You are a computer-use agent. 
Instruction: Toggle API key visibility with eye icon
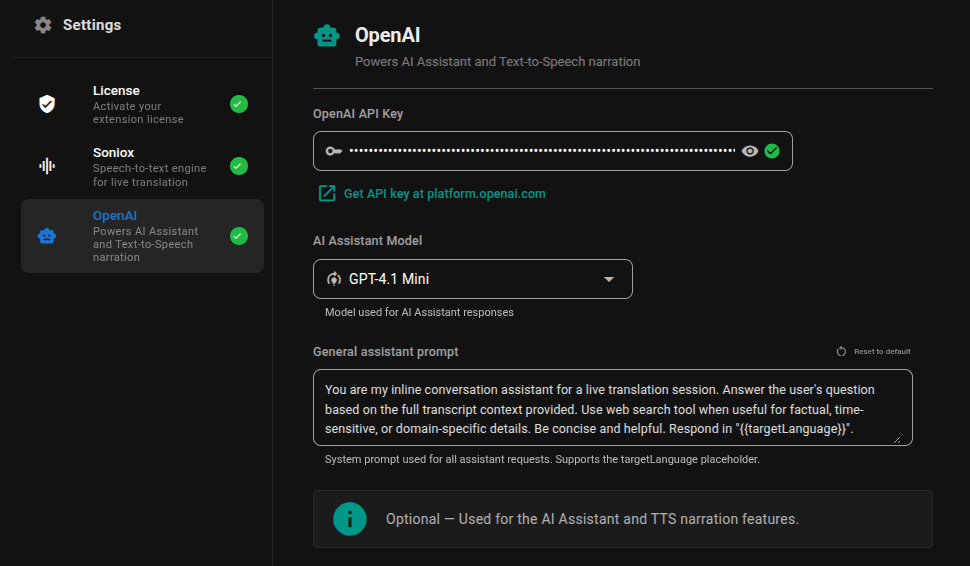pyautogui.click(x=750, y=151)
